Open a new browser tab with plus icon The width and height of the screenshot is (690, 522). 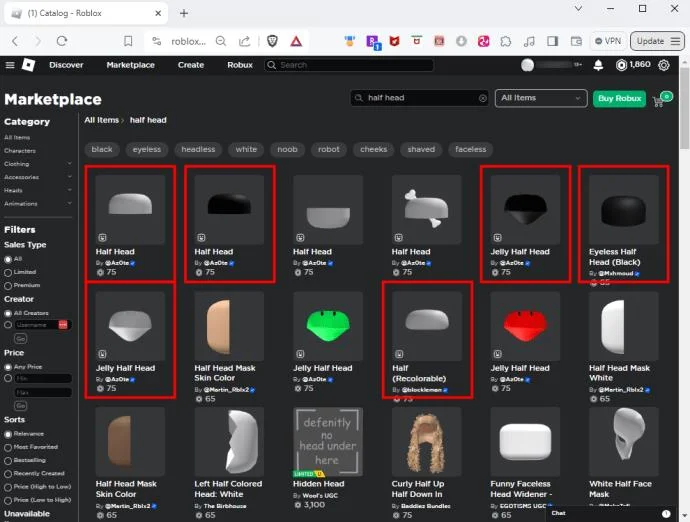coord(184,14)
